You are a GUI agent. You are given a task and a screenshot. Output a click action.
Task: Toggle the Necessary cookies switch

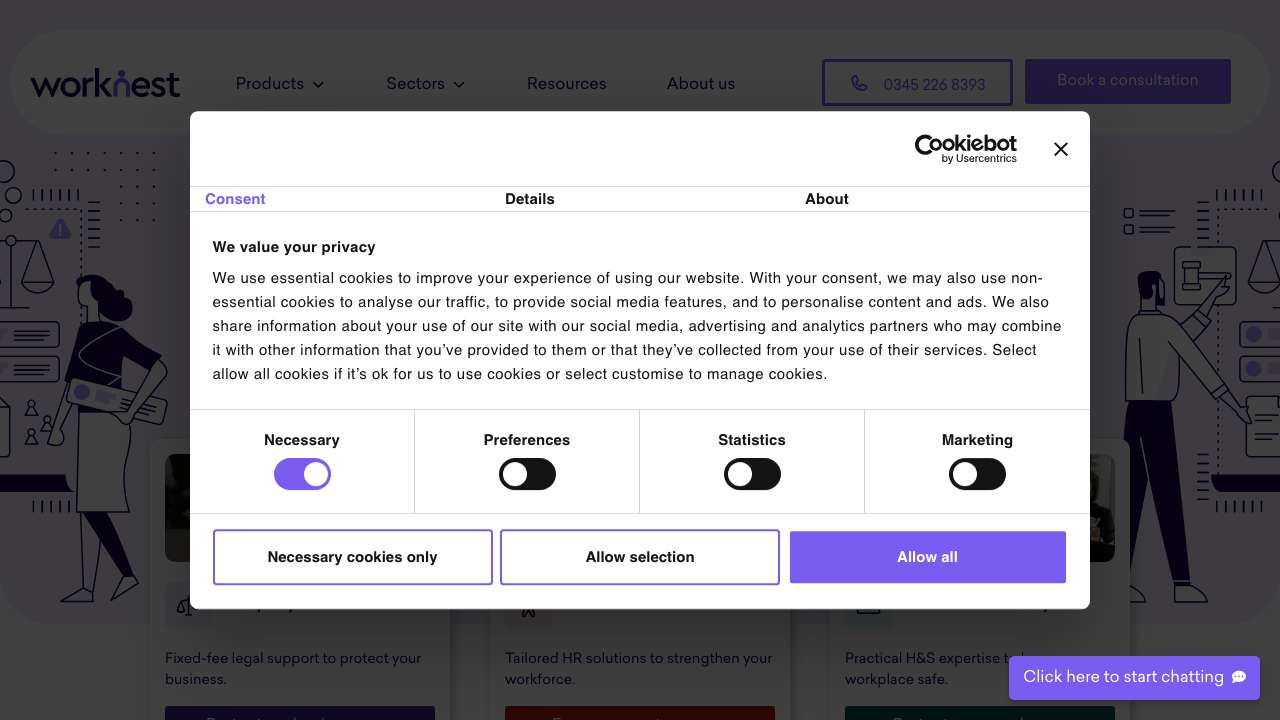pyautogui.click(x=302, y=474)
